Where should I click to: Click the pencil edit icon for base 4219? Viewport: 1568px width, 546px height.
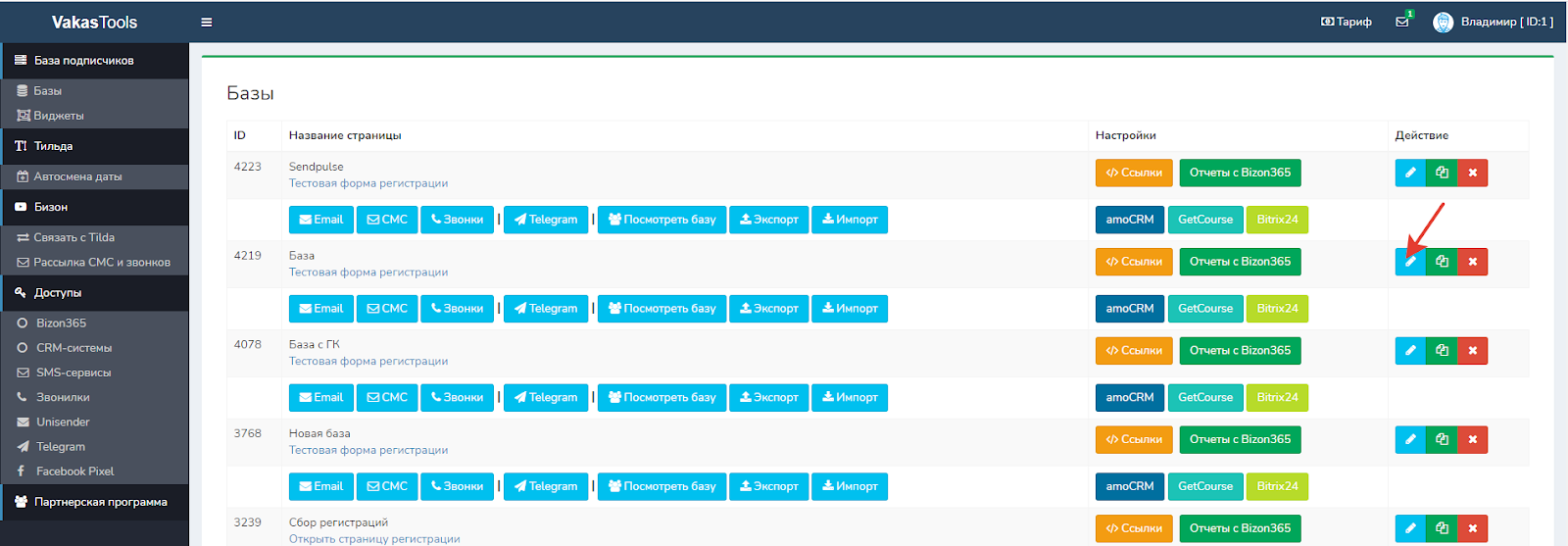(x=1410, y=262)
